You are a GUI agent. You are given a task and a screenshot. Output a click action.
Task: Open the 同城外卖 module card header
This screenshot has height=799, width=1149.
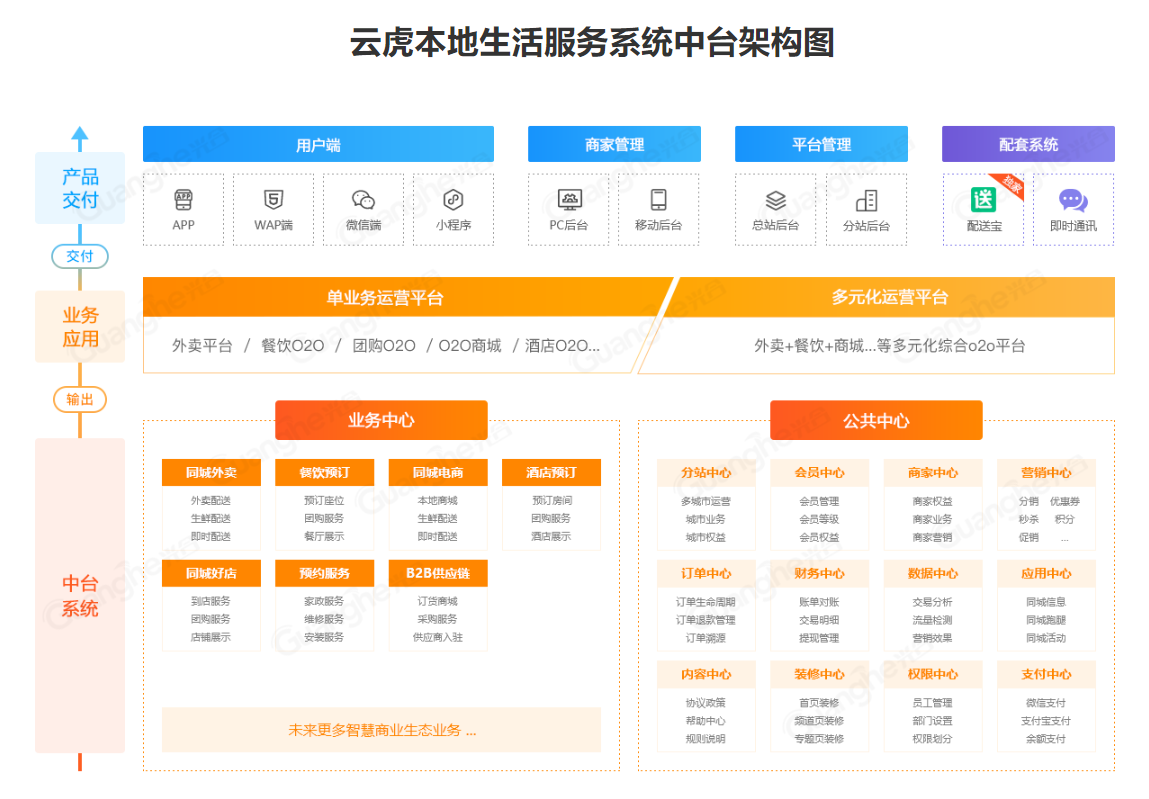tap(211, 472)
